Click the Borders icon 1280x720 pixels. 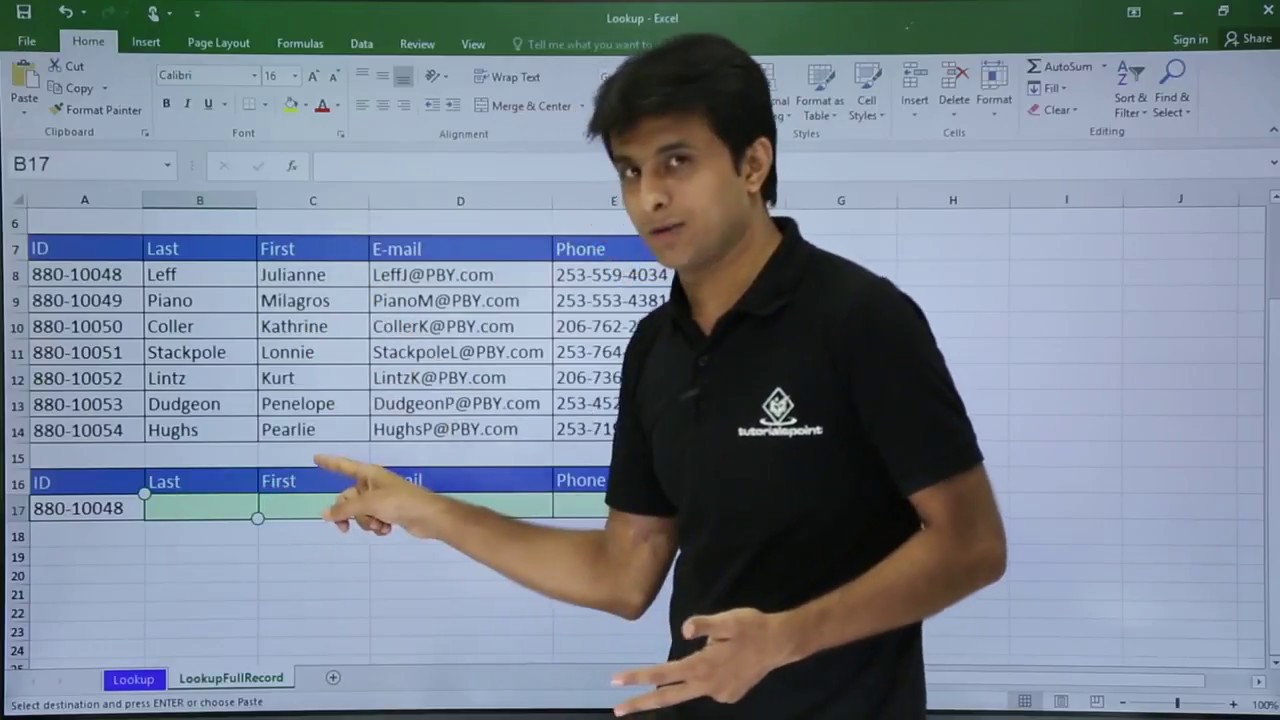[248, 104]
